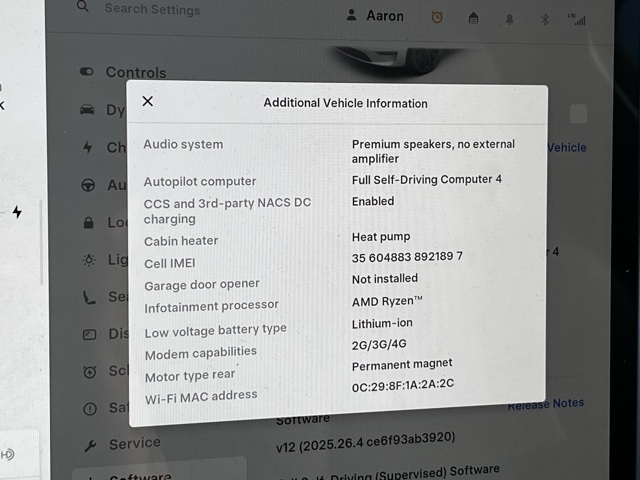Tap the Controls toggle icon
The height and width of the screenshot is (480, 640).
(87, 72)
